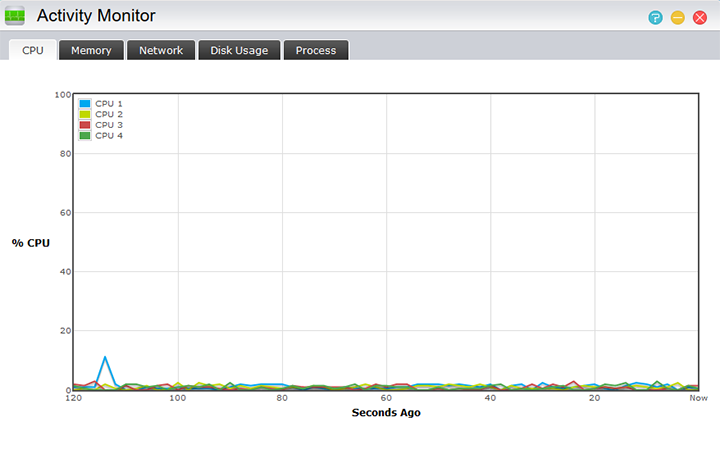The height and width of the screenshot is (458, 720).
Task: Go to the Disk Usage tab
Action: 239,50
